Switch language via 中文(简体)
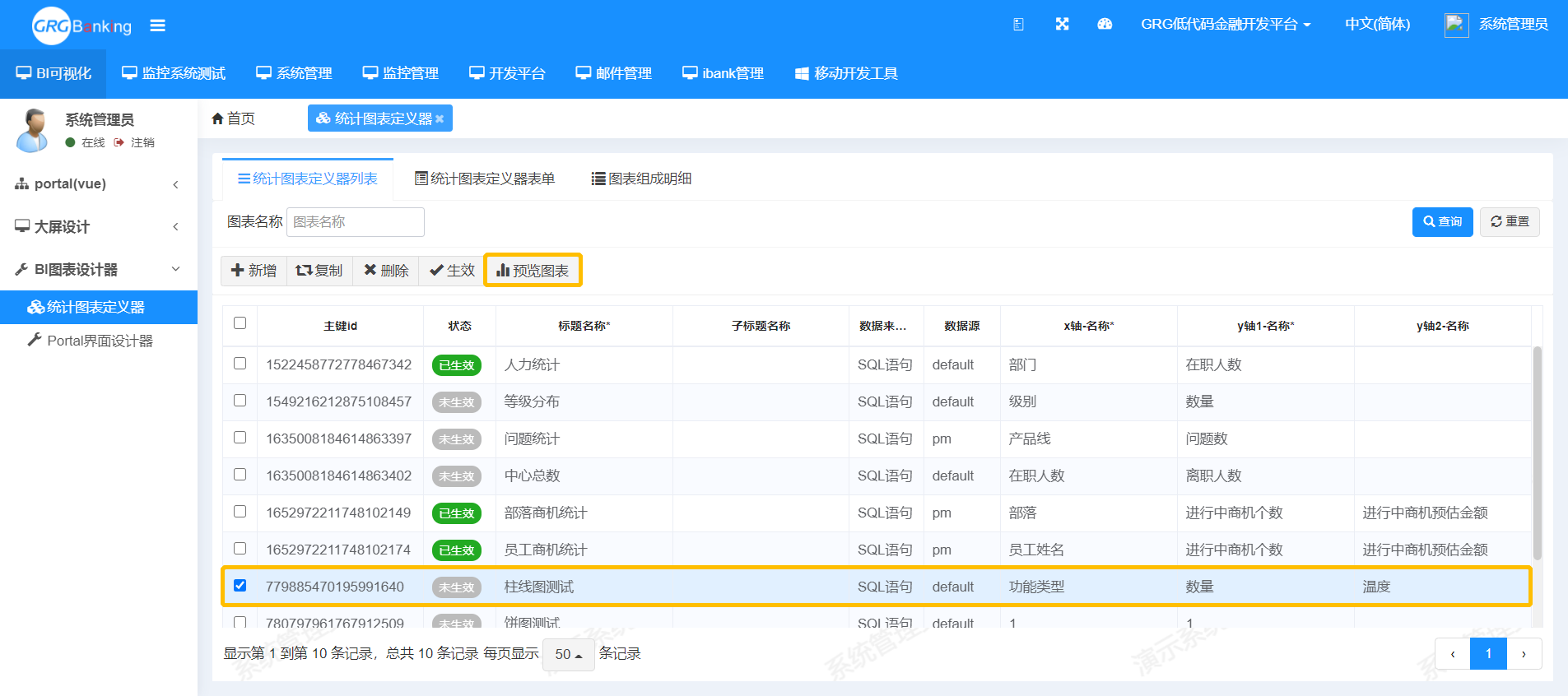Image resolution: width=1568 pixels, height=696 pixels. point(1377,25)
